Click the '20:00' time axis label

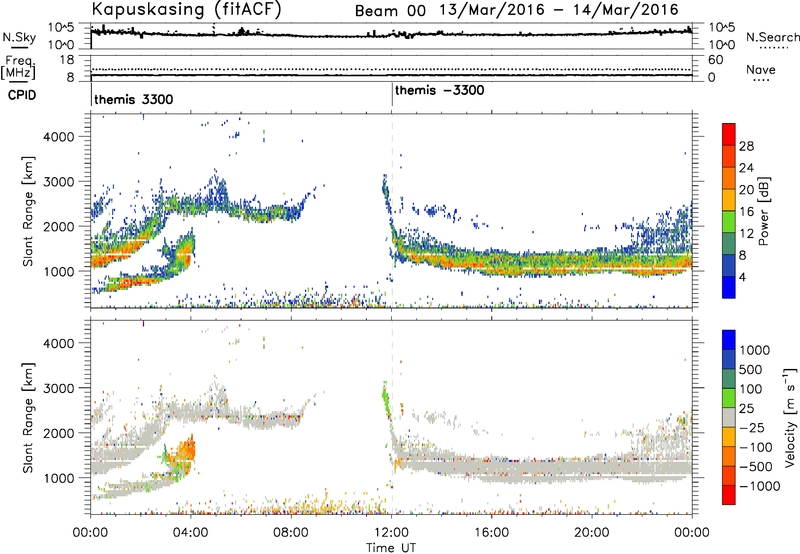[x=591, y=533]
